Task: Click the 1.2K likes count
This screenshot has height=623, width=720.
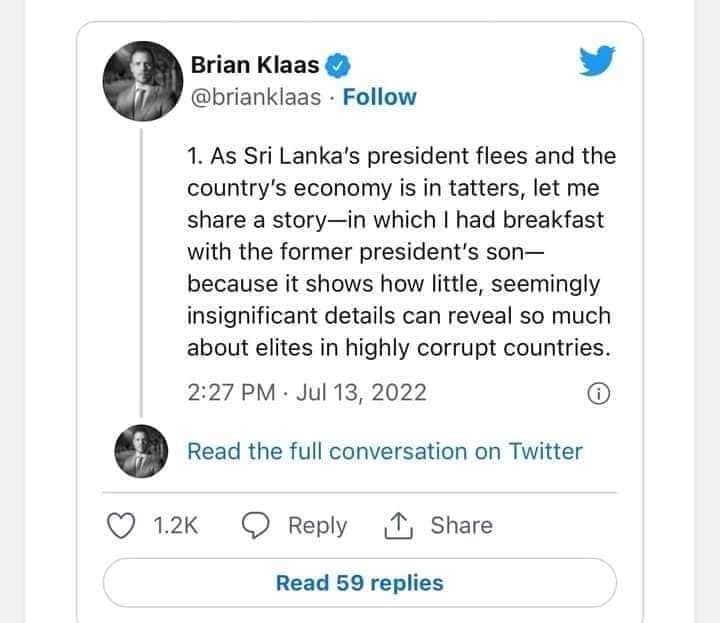Action: pyautogui.click(x=175, y=525)
